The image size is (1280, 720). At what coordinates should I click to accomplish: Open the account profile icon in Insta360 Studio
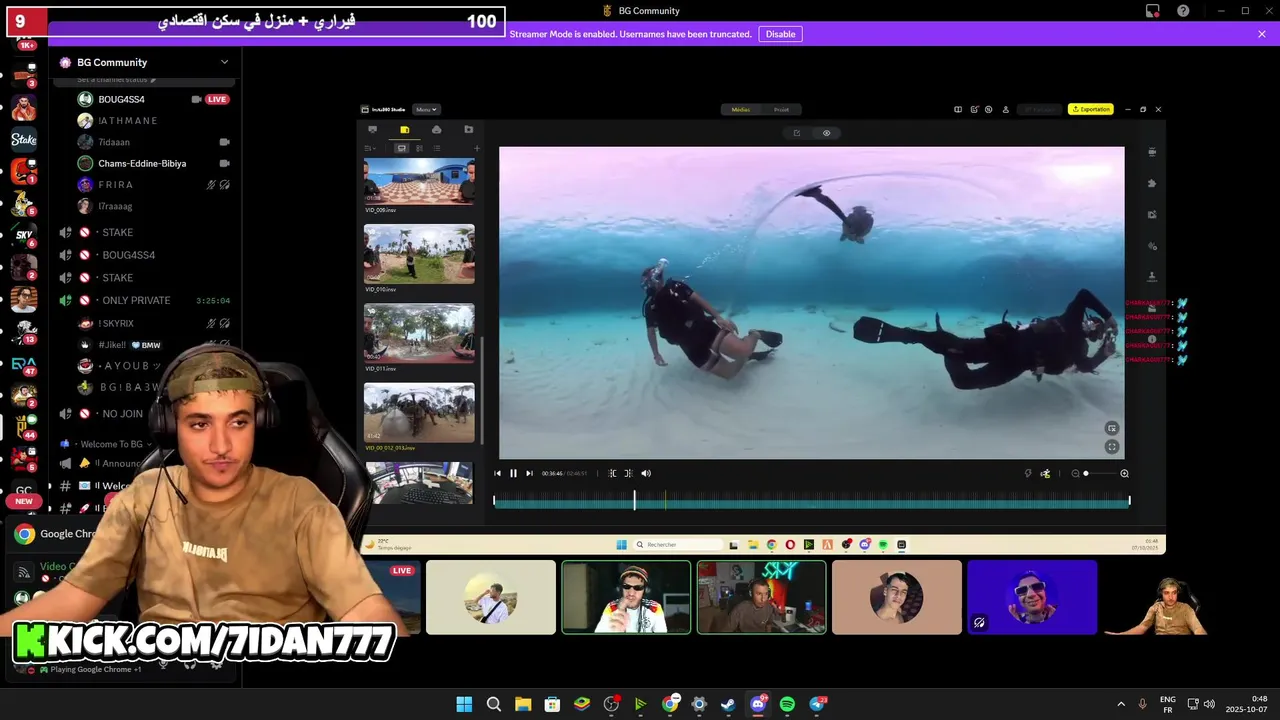1005,109
